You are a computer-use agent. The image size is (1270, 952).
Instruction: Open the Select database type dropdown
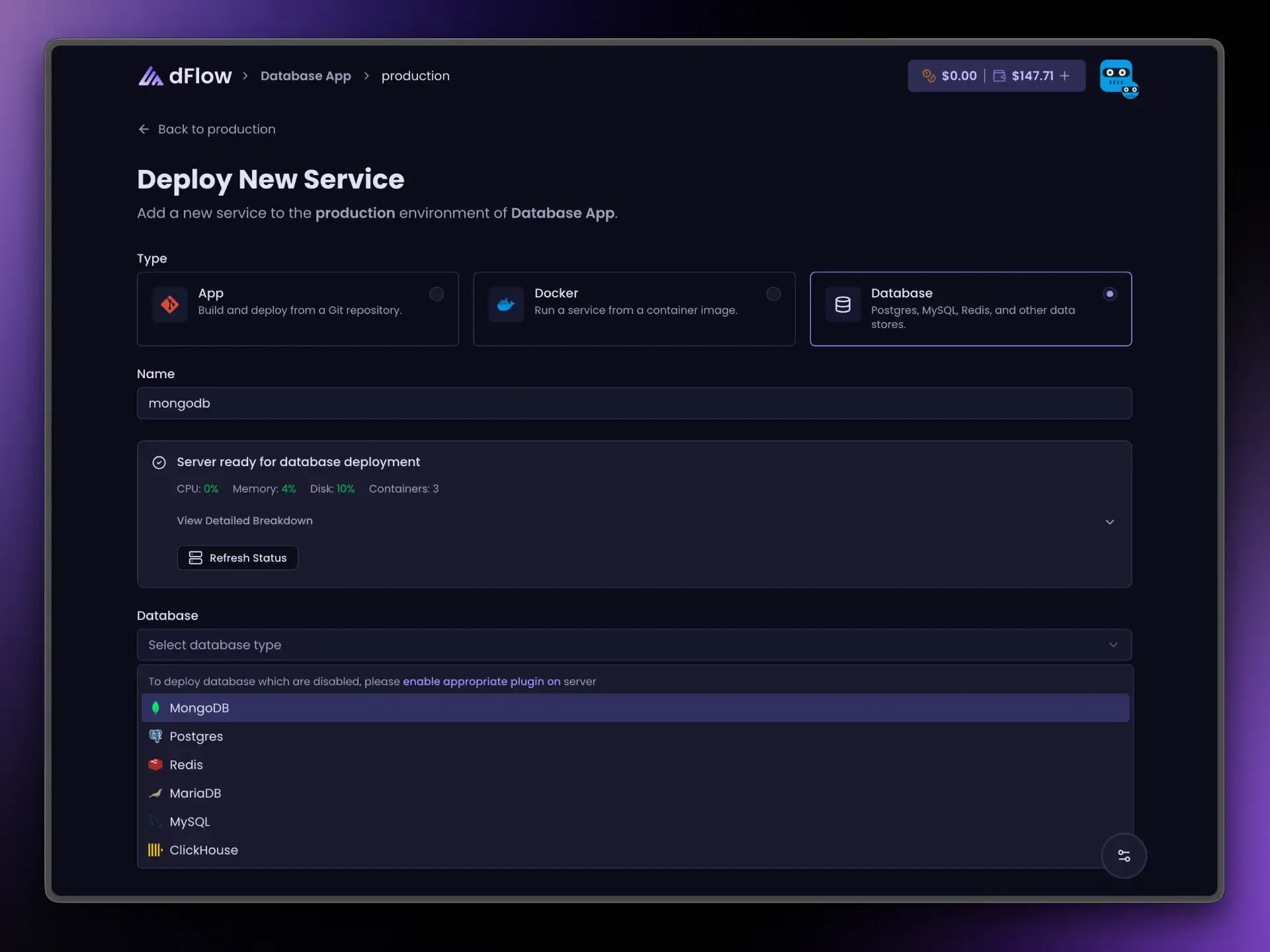[x=634, y=645]
